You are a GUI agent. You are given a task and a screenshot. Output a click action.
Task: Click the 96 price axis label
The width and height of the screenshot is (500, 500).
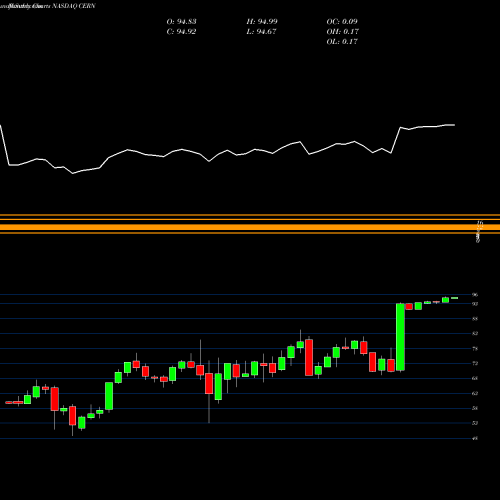point(475,295)
